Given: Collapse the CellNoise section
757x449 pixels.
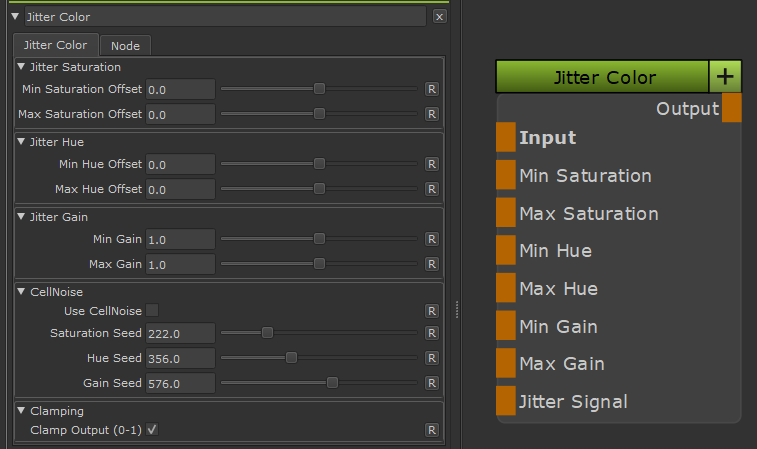Looking at the screenshot, I should pyautogui.click(x=22, y=292).
